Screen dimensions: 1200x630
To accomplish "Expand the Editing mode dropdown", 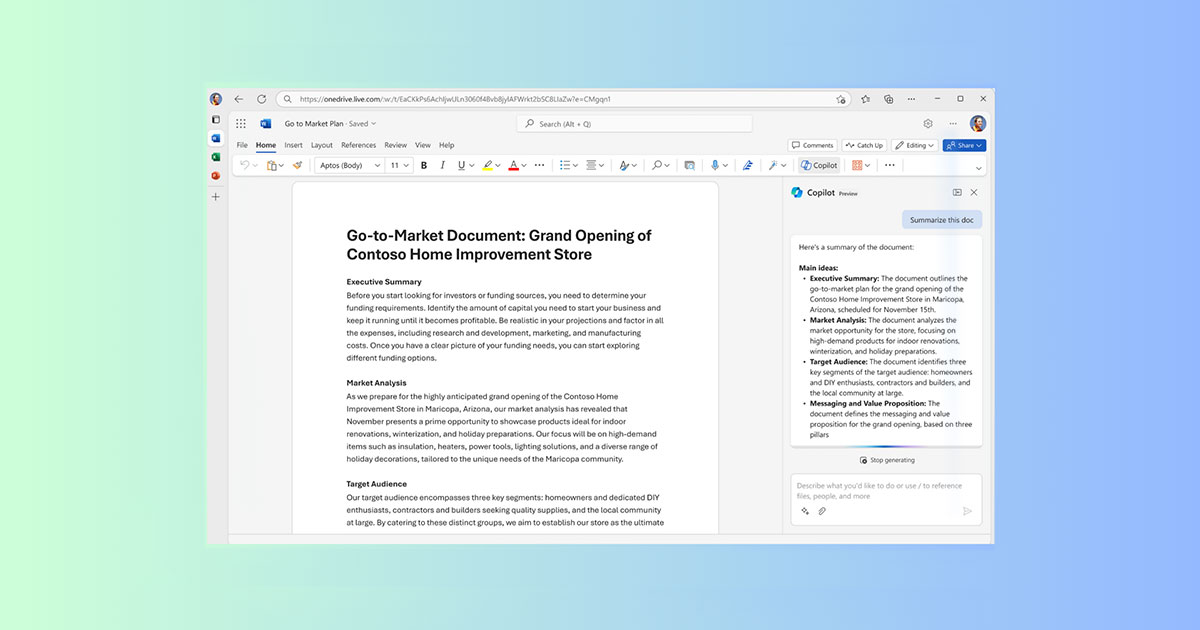I will [914, 145].
